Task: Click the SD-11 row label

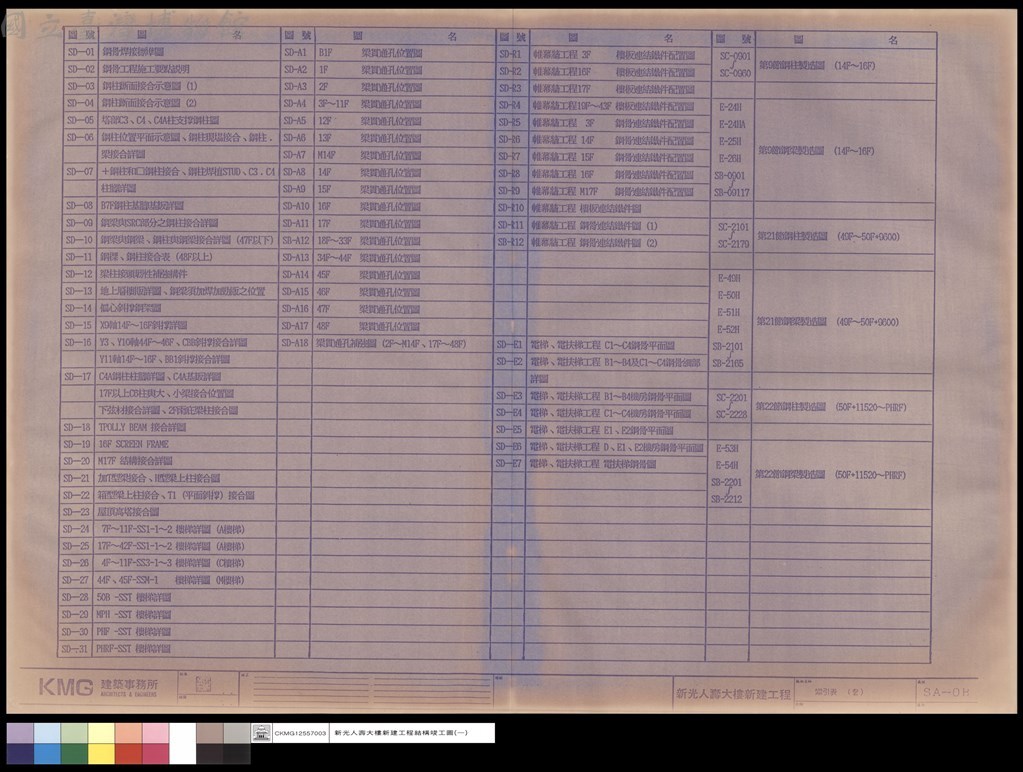Action: coord(79,256)
